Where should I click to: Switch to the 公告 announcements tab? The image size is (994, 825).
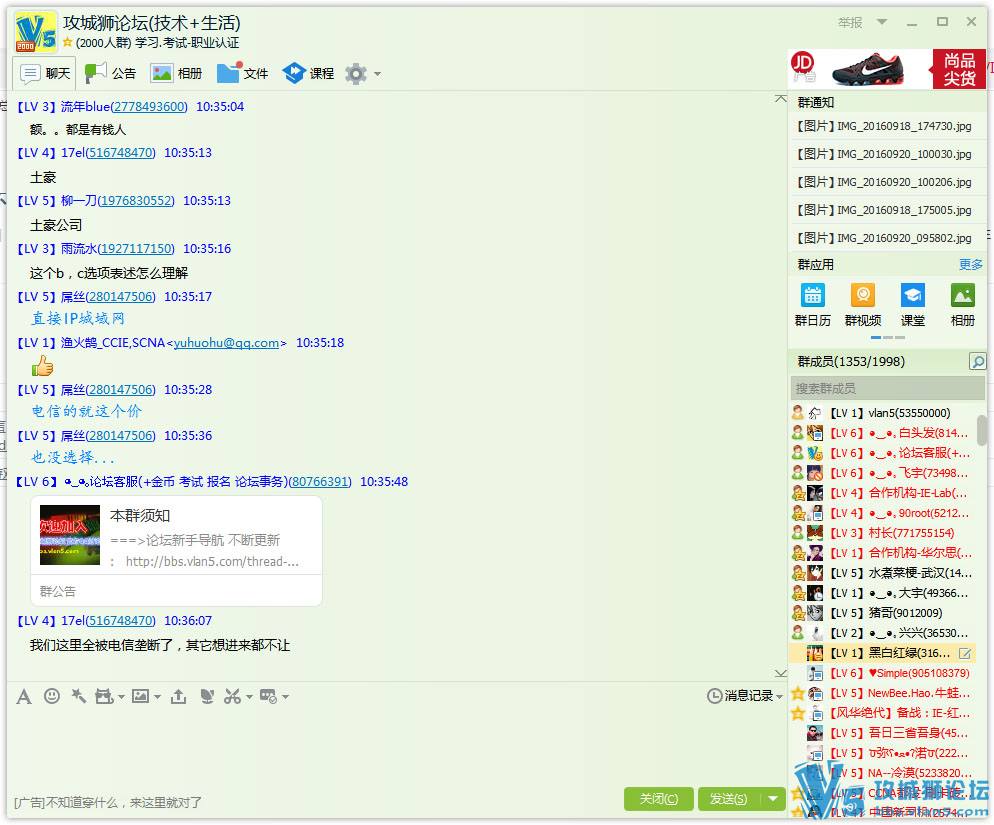pos(110,73)
